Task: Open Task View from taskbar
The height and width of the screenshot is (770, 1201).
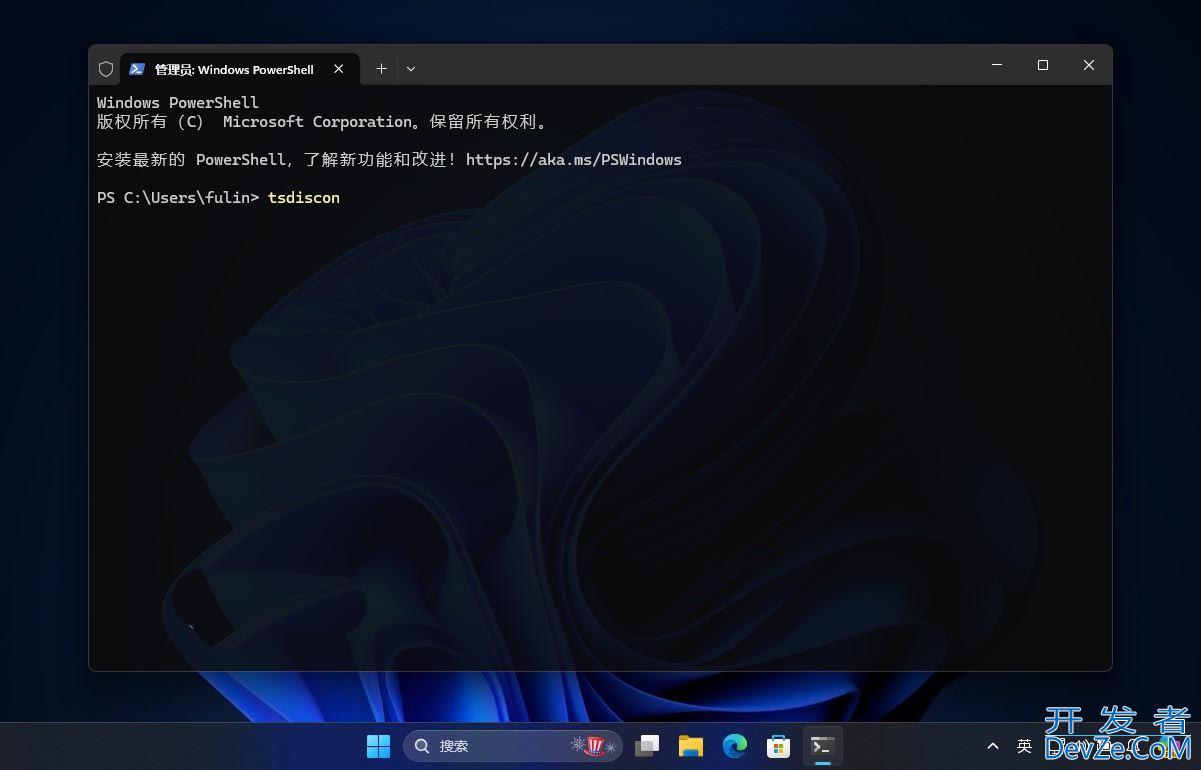Action: (x=647, y=746)
